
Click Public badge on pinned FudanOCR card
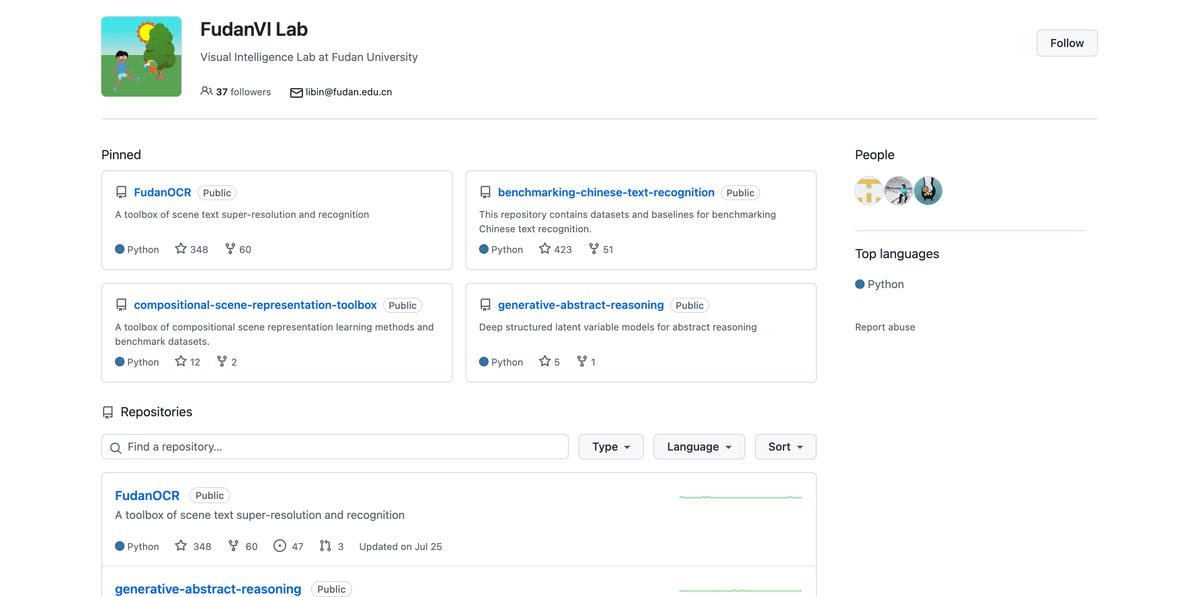[x=217, y=193]
